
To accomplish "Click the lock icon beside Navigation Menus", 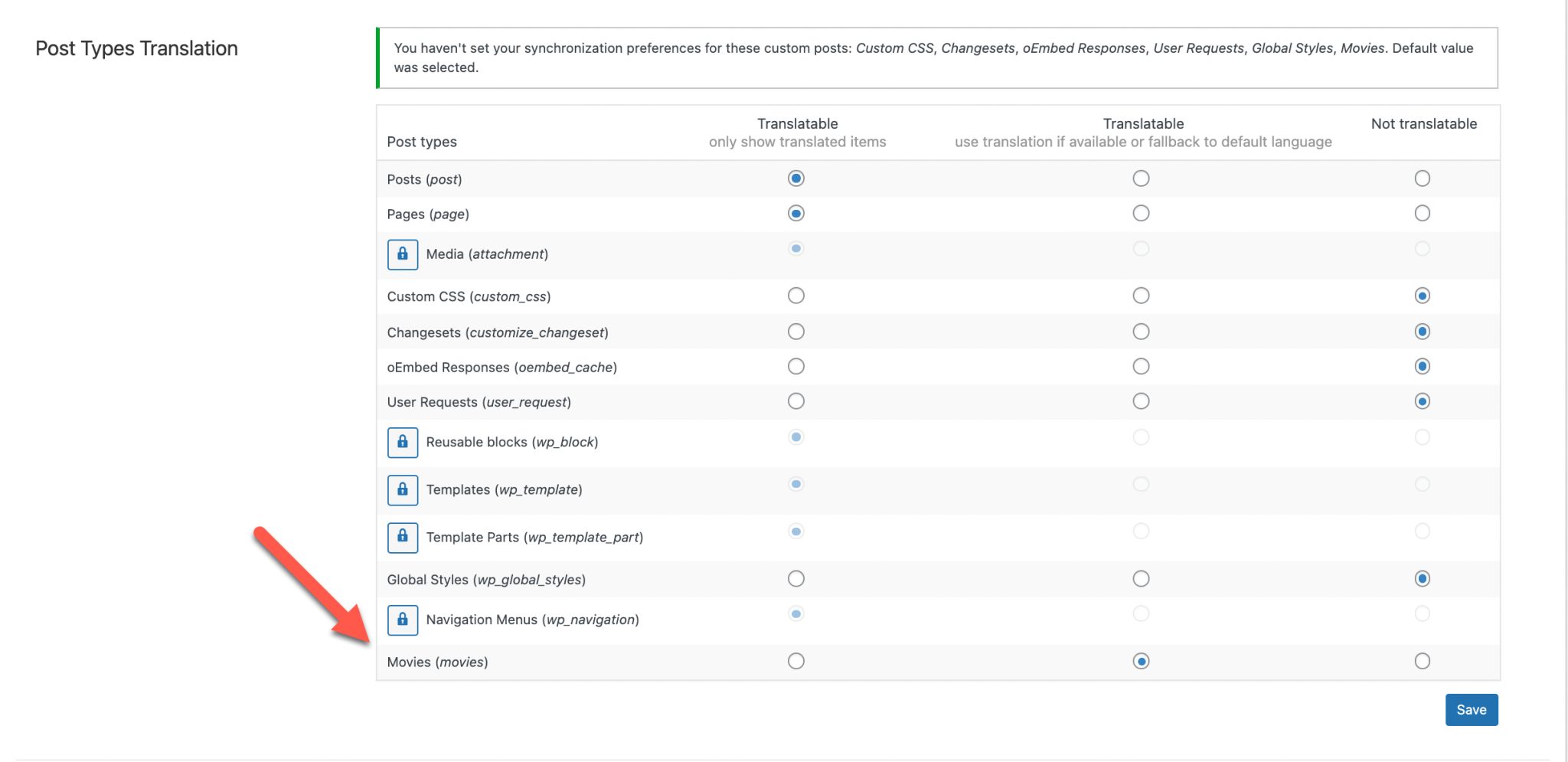I will point(402,620).
